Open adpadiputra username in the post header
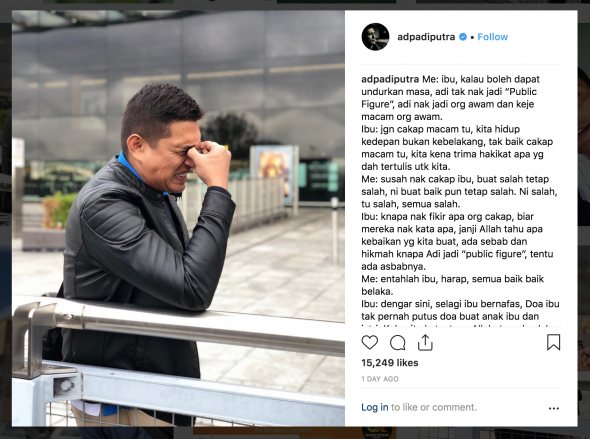This screenshot has width=590, height=439. pyautogui.click(x=426, y=37)
